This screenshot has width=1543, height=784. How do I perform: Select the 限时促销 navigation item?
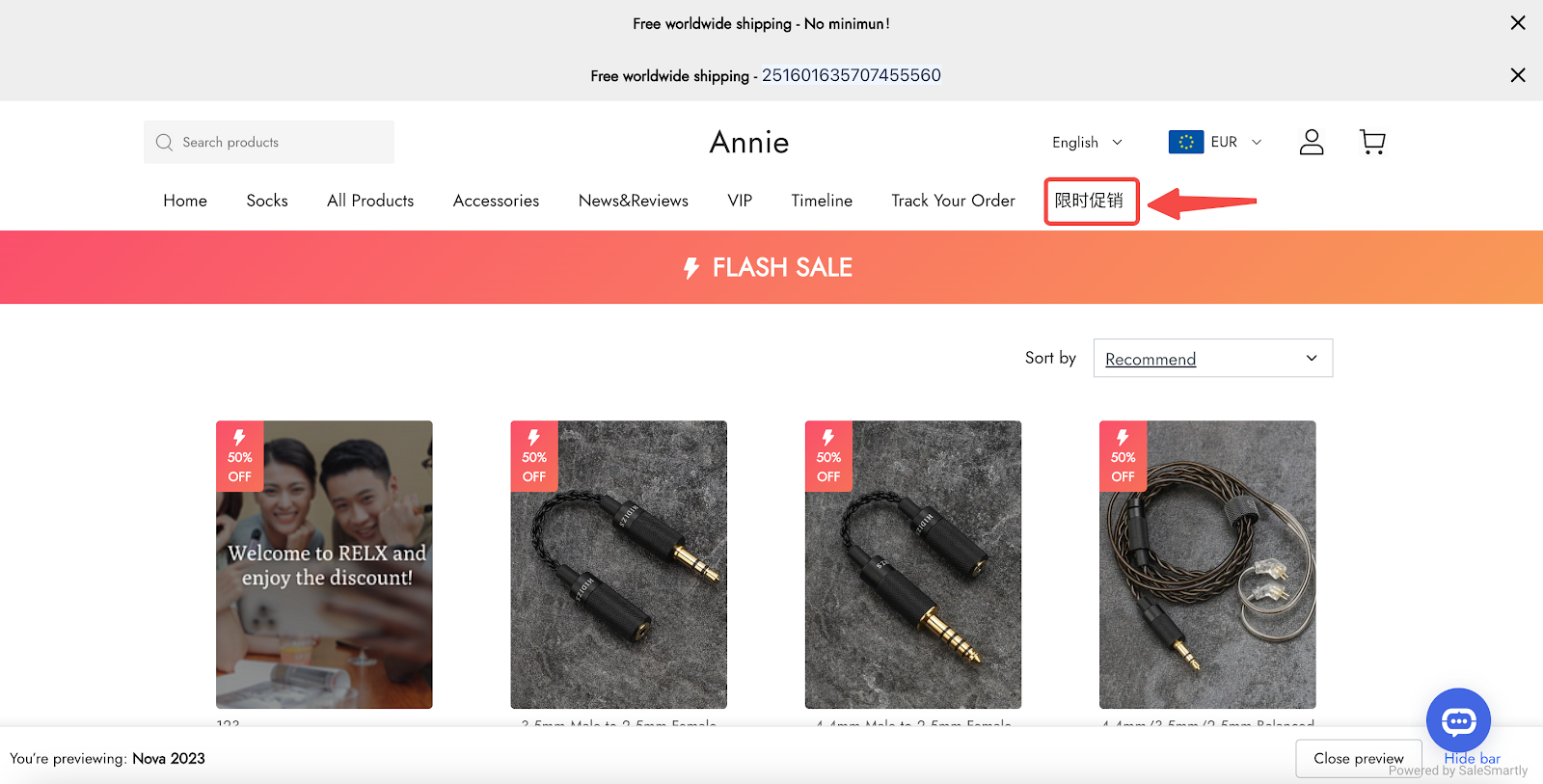click(x=1090, y=201)
